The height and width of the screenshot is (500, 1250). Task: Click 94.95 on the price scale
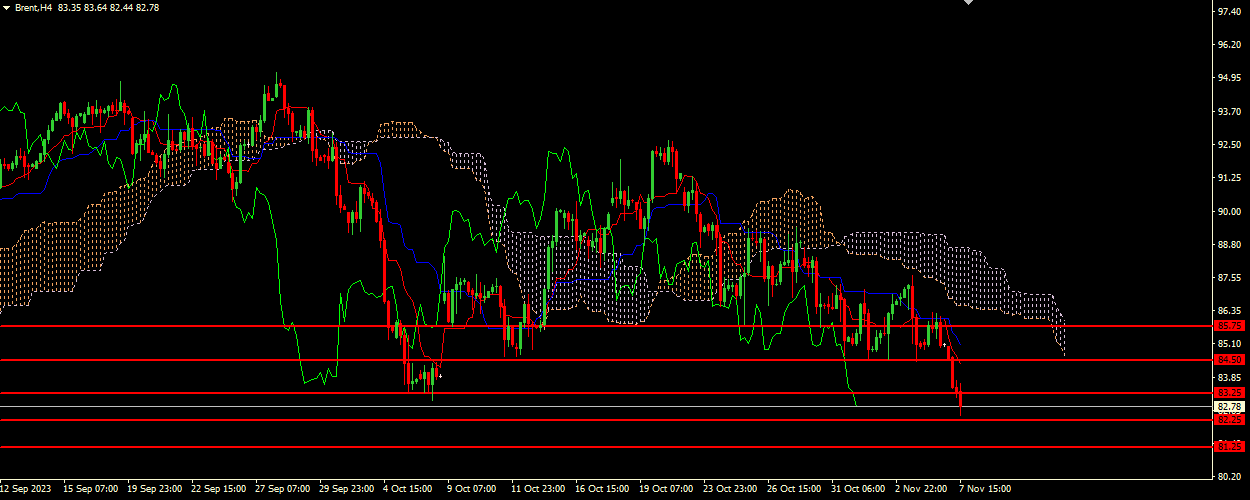coord(1229,78)
